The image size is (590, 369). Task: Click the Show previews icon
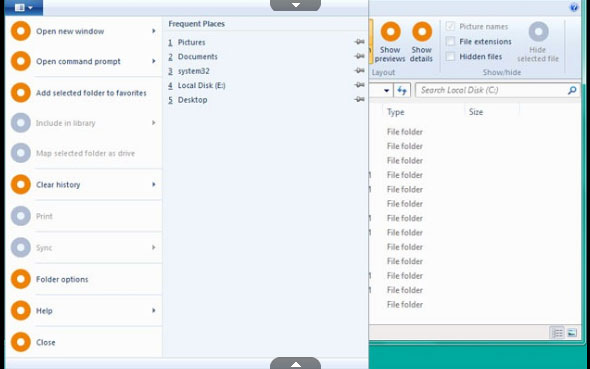tap(390, 32)
